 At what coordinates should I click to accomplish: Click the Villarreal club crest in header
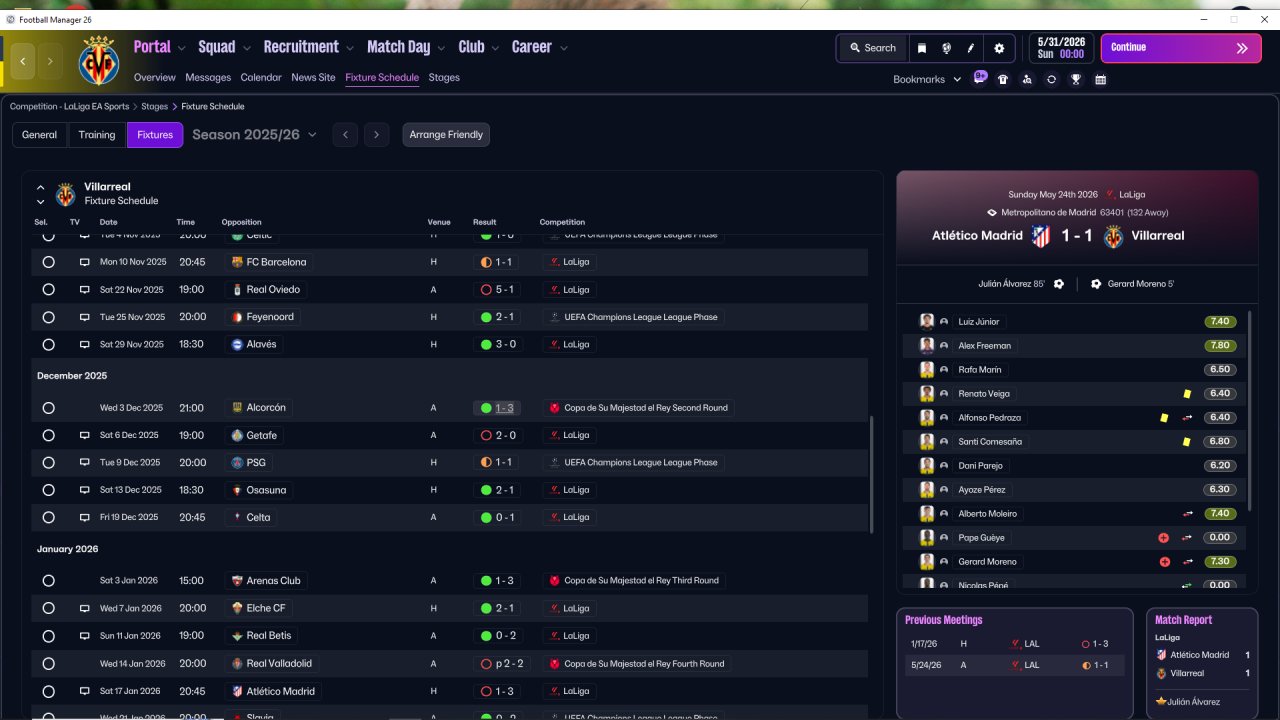point(98,60)
